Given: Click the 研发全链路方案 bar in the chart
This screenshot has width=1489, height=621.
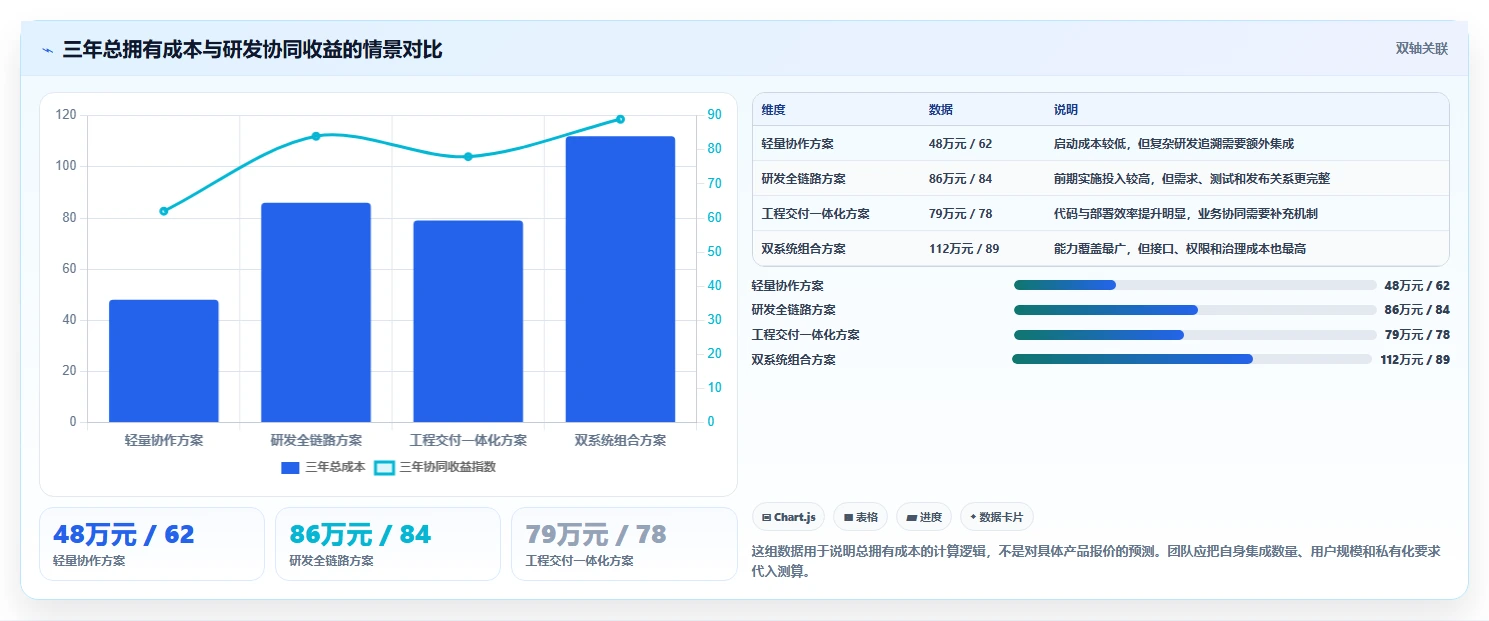Looking at the screenshot, I should coord(316,312).
